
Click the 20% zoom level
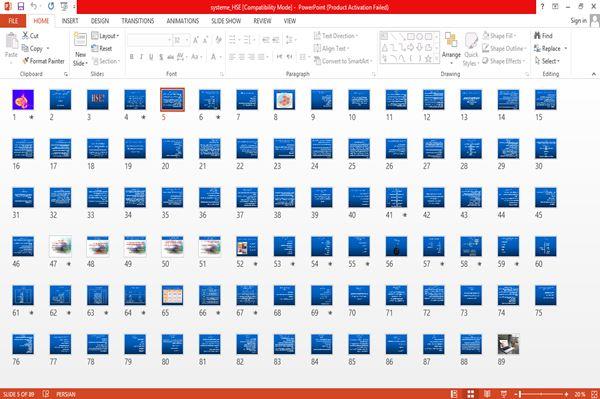click(580, 394)
